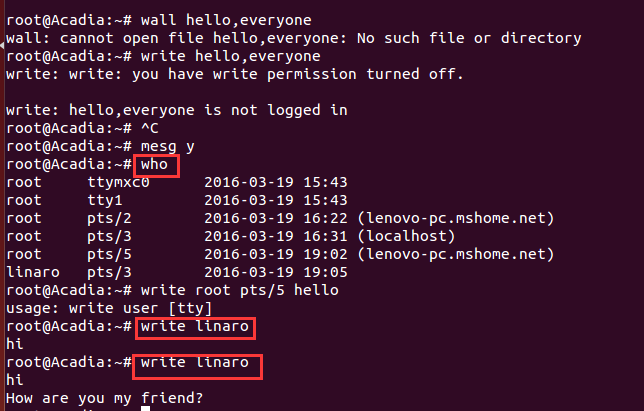The image size is (644, 411).
Task: Click 'hello,everyone is not logged in' line
Action: 208,110
